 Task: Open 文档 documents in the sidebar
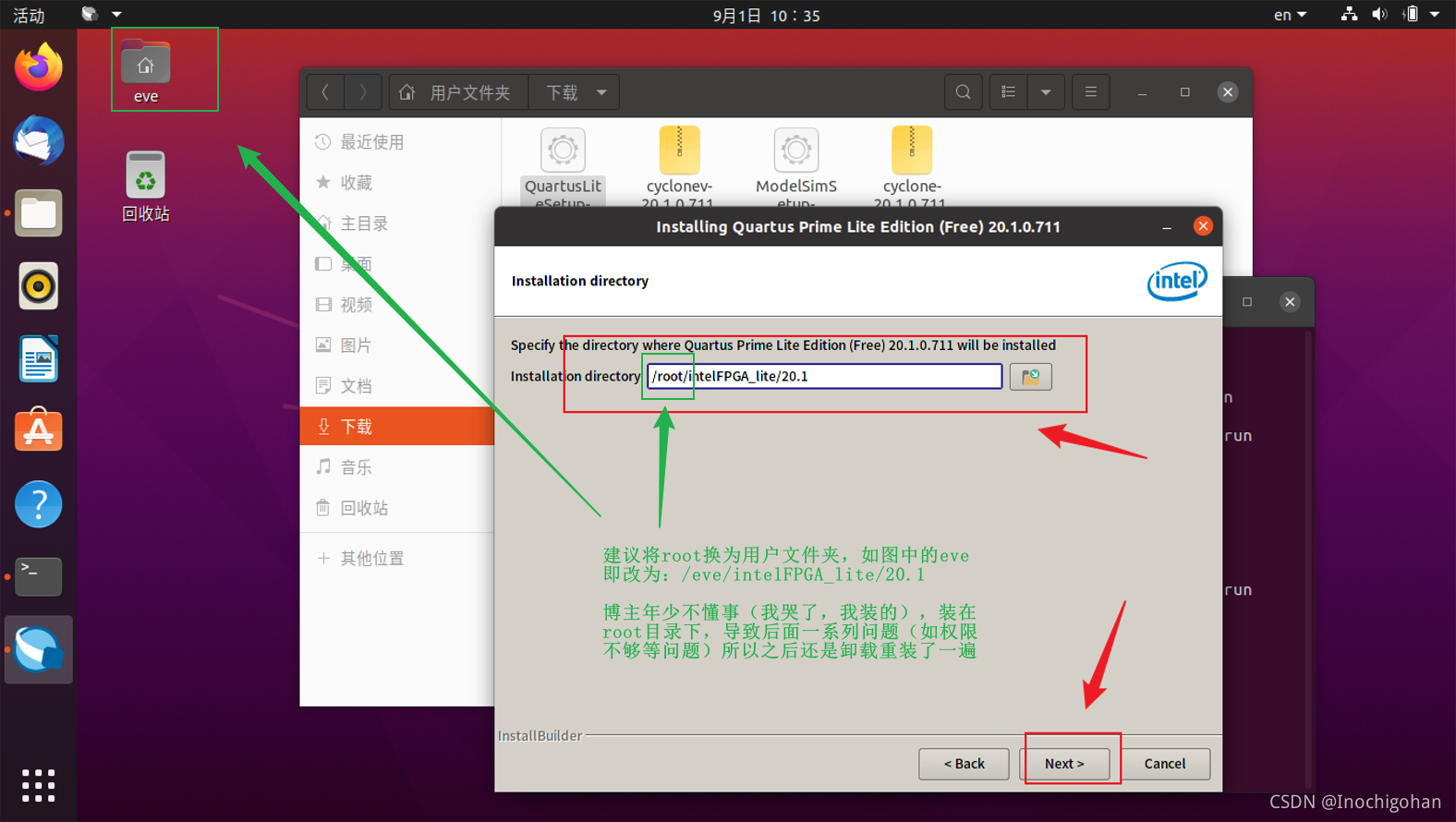[x=397, y=386]
